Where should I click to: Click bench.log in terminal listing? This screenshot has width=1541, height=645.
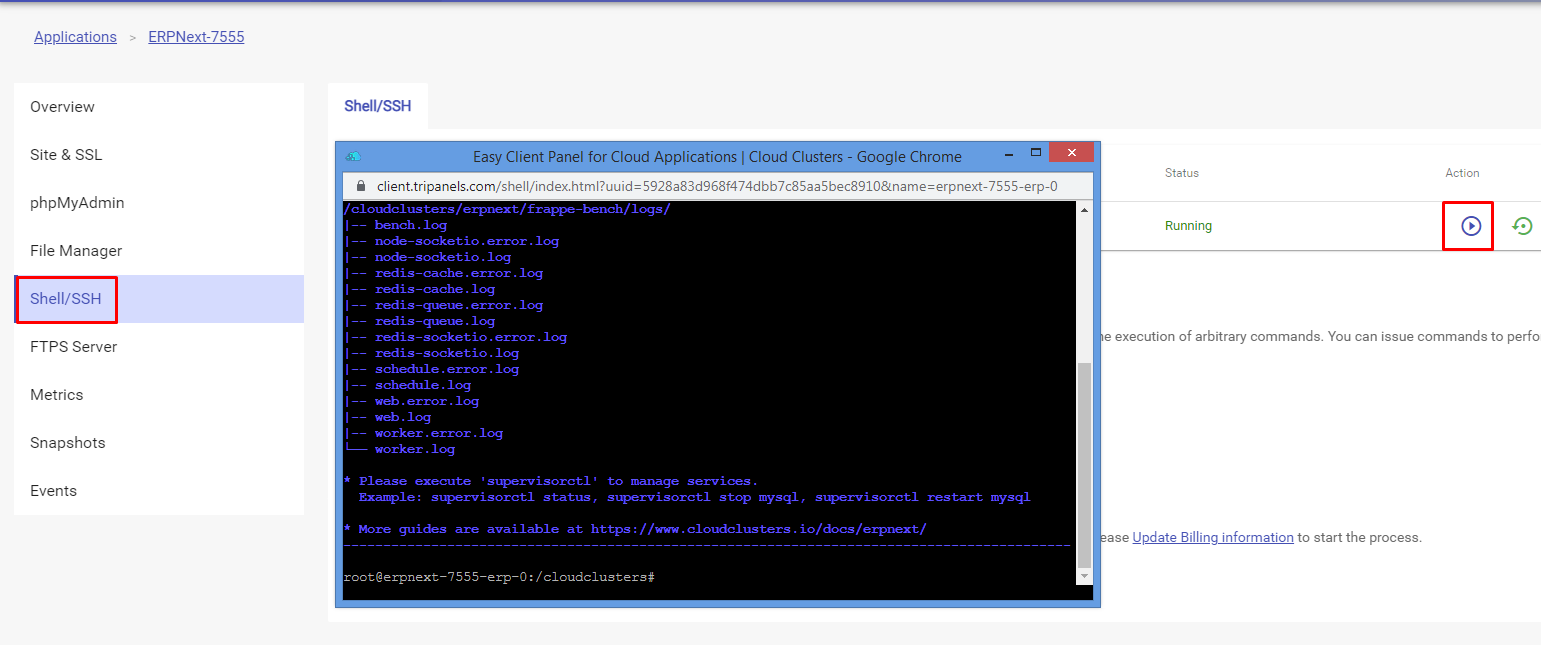coord(411,225)
